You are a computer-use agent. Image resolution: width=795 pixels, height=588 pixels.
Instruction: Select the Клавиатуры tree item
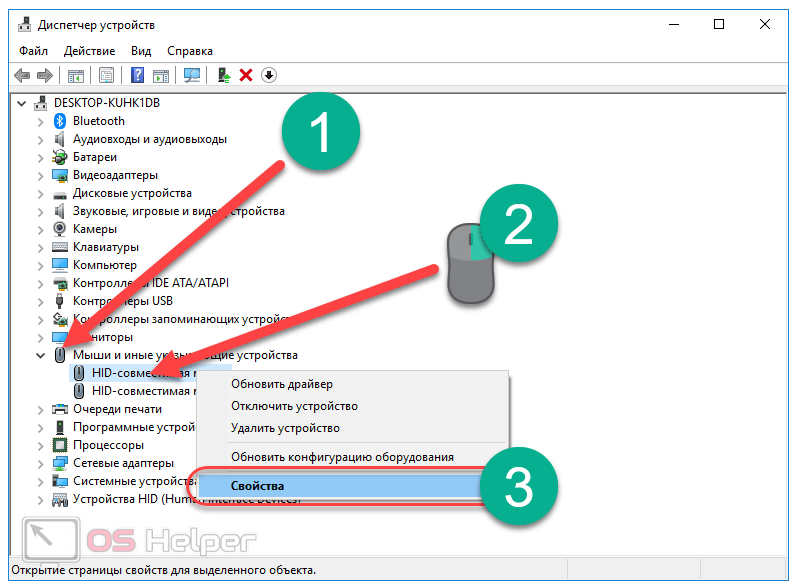(x=106, y=247)
